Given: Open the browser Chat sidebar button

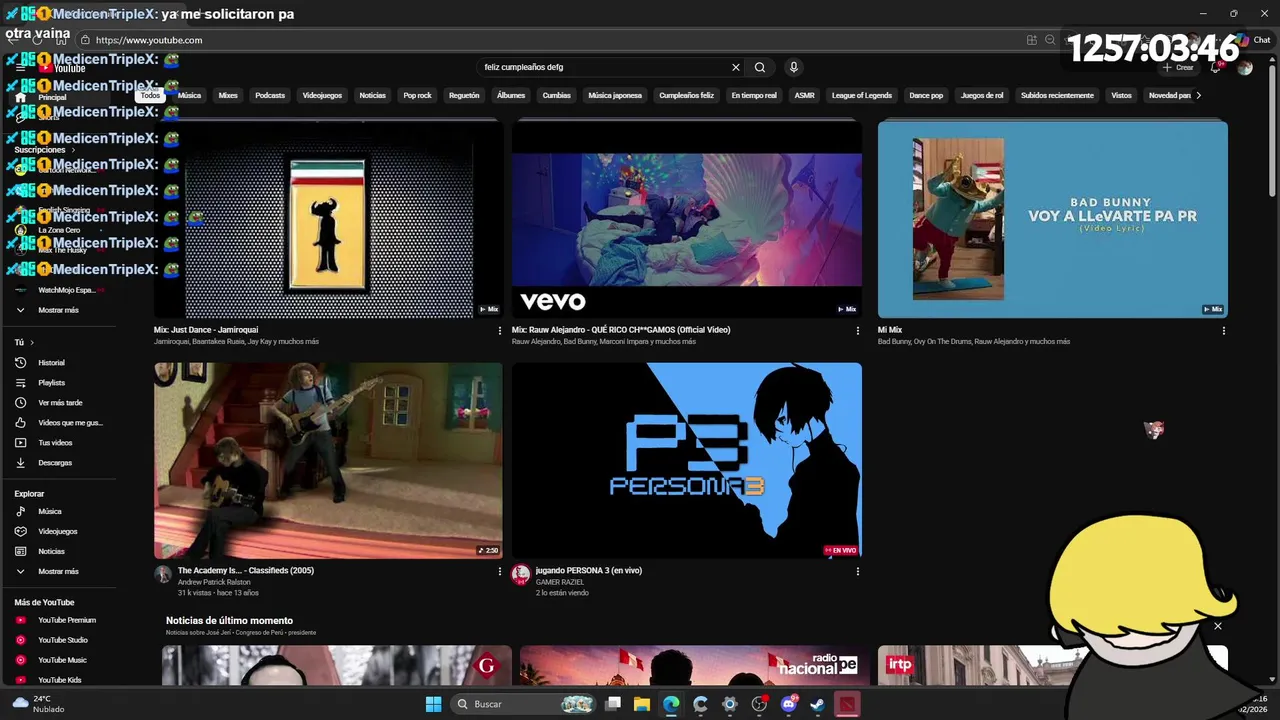Looking at the screenshot, I should click(x=1254, y=40).
